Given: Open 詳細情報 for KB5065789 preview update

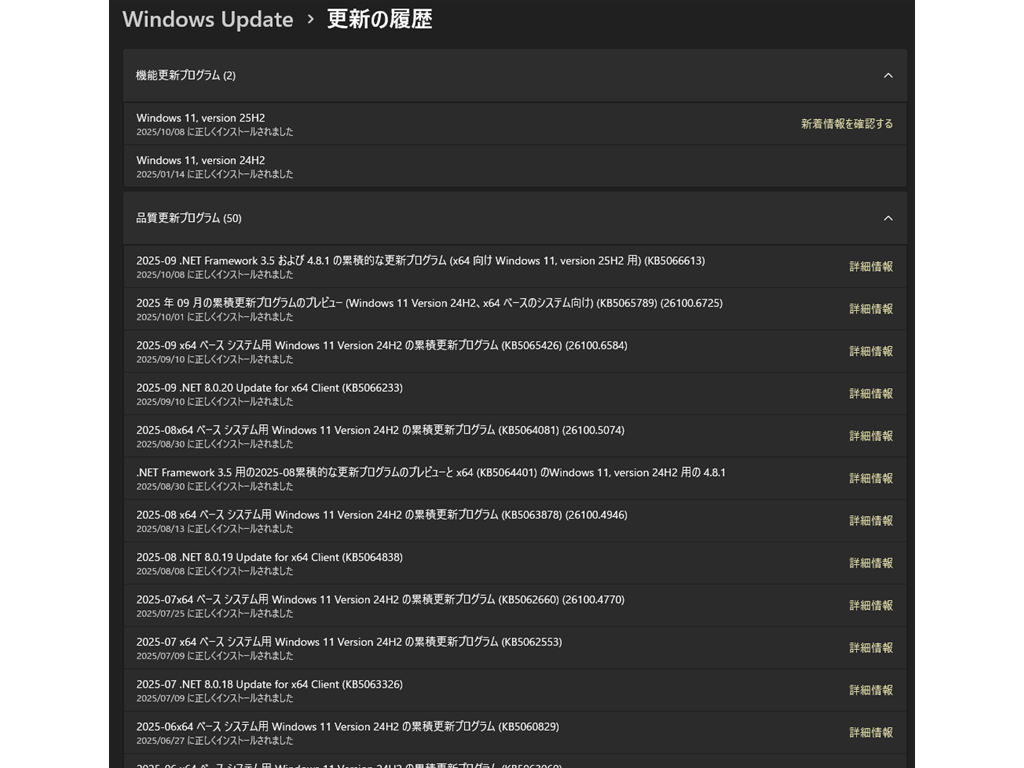Looking at the screenshot, I should tap(870, 309).
